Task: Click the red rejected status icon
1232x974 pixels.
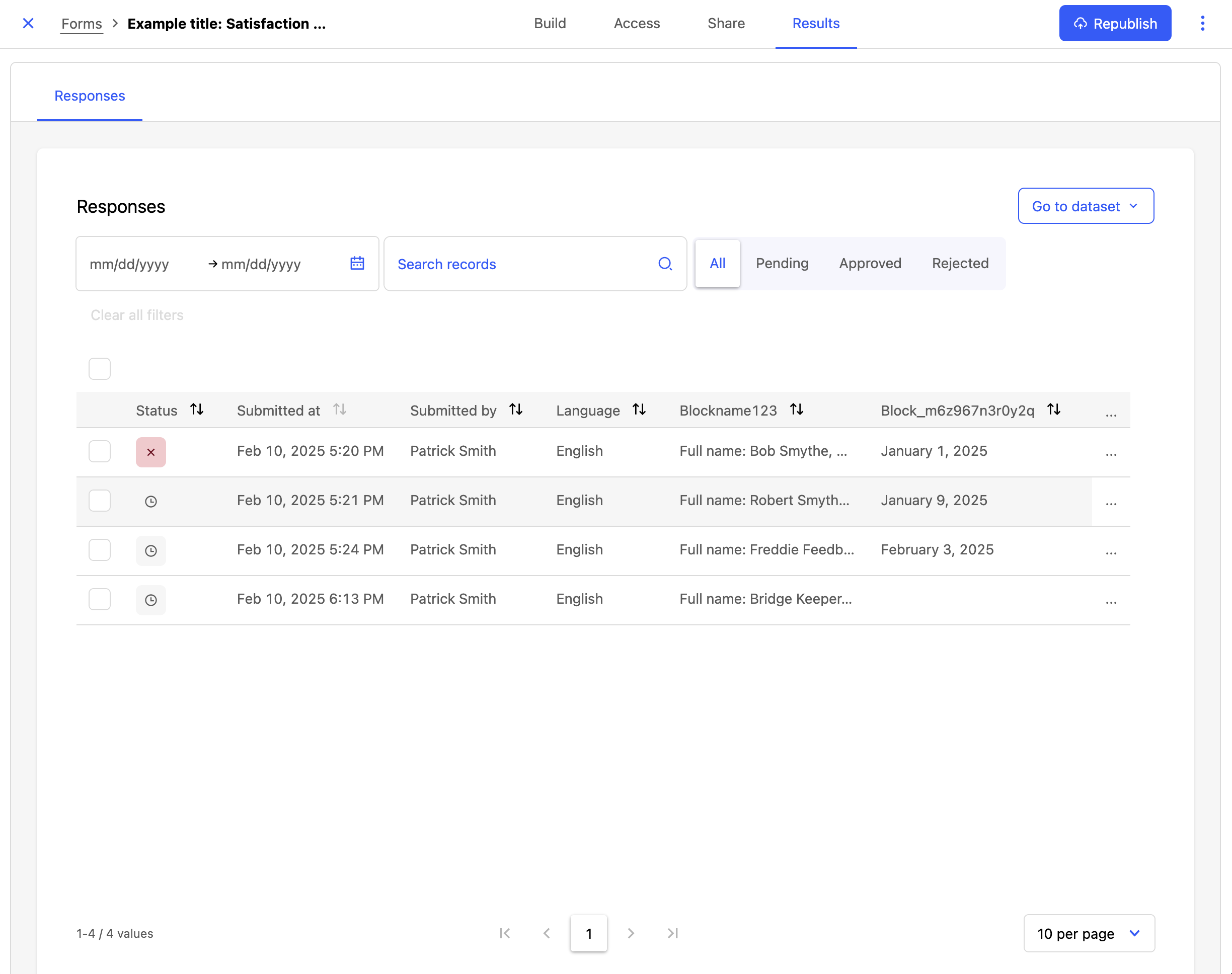Action: pyautogui.click(x=150, y=452)
